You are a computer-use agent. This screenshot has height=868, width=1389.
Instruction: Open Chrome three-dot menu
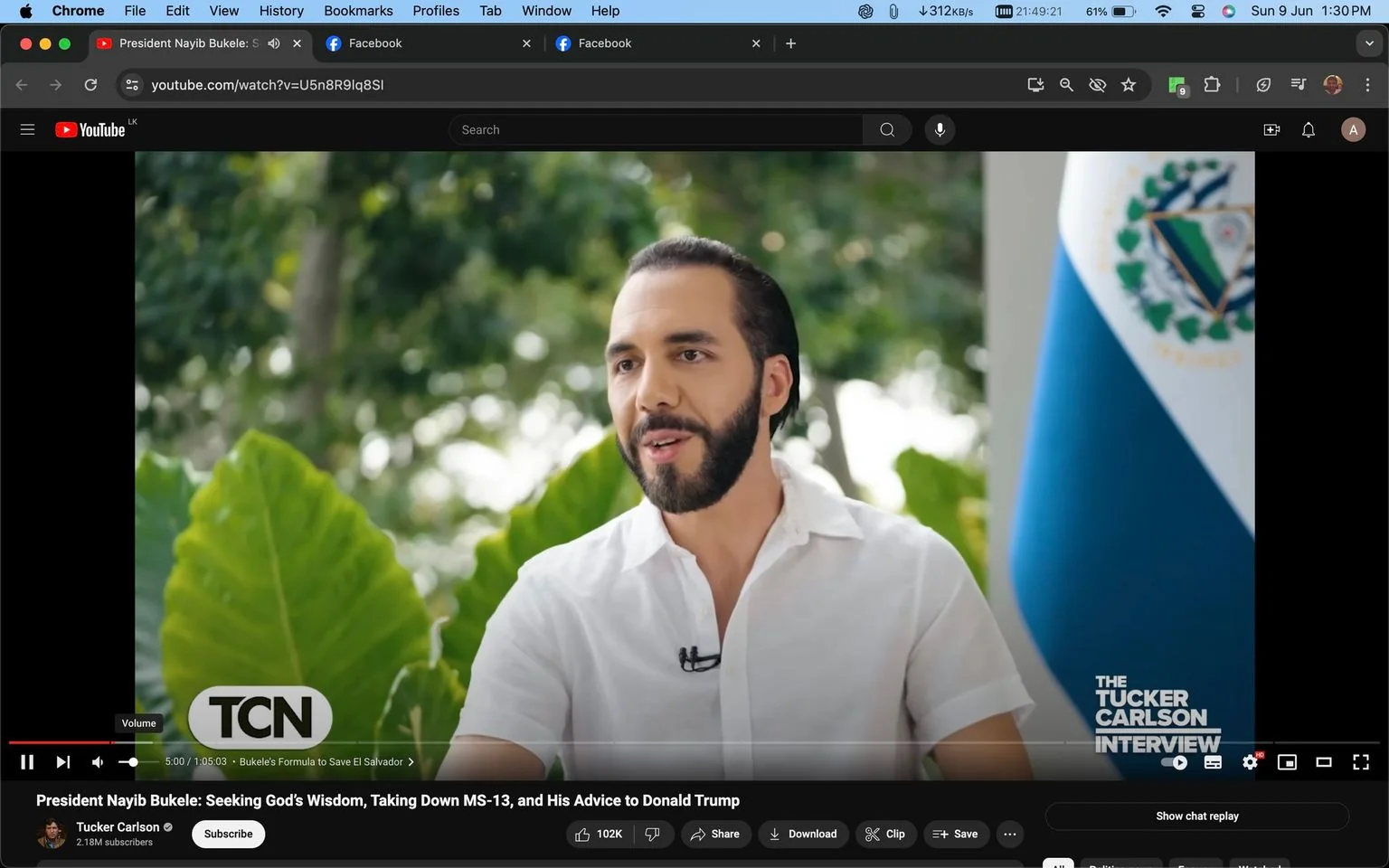coord(1367,84)
